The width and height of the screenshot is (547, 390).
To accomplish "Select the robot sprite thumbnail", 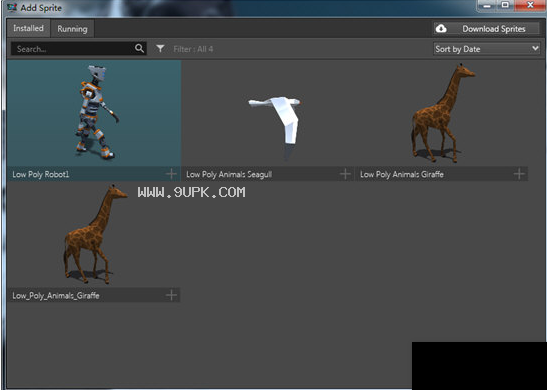I will click(94, 113).
